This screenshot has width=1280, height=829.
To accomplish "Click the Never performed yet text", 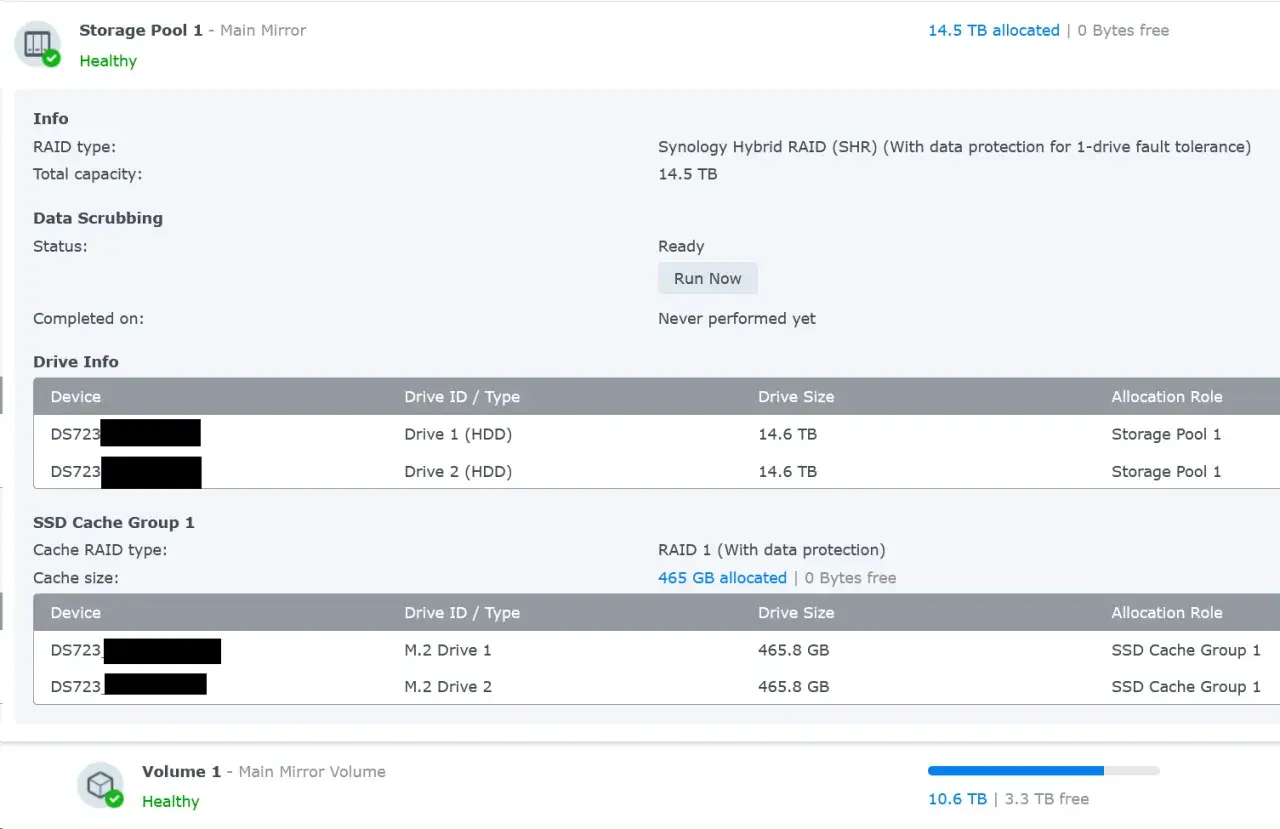I will [736, 319].
